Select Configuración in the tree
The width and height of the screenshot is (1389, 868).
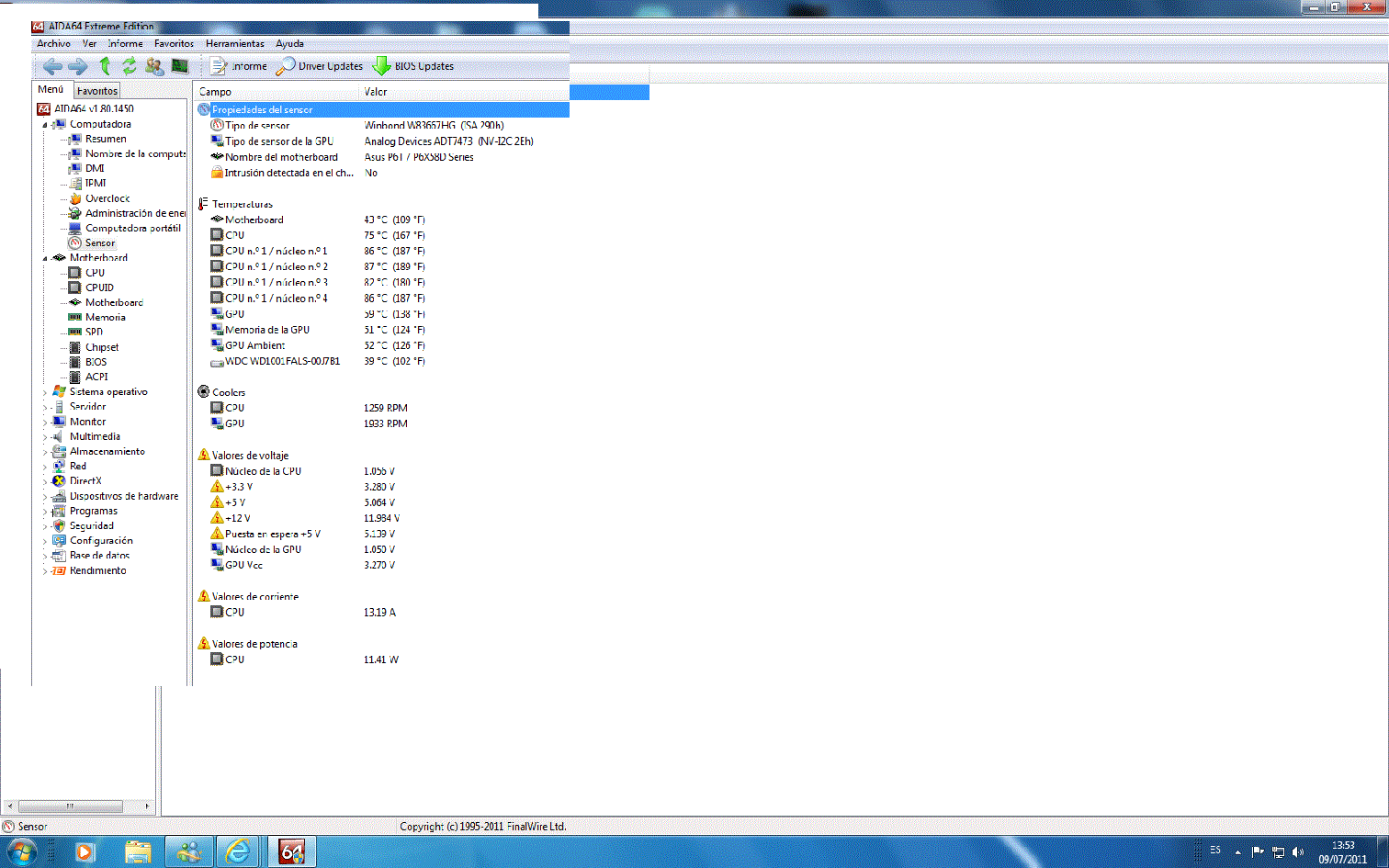pyautogui.click(x=101, y=541)
